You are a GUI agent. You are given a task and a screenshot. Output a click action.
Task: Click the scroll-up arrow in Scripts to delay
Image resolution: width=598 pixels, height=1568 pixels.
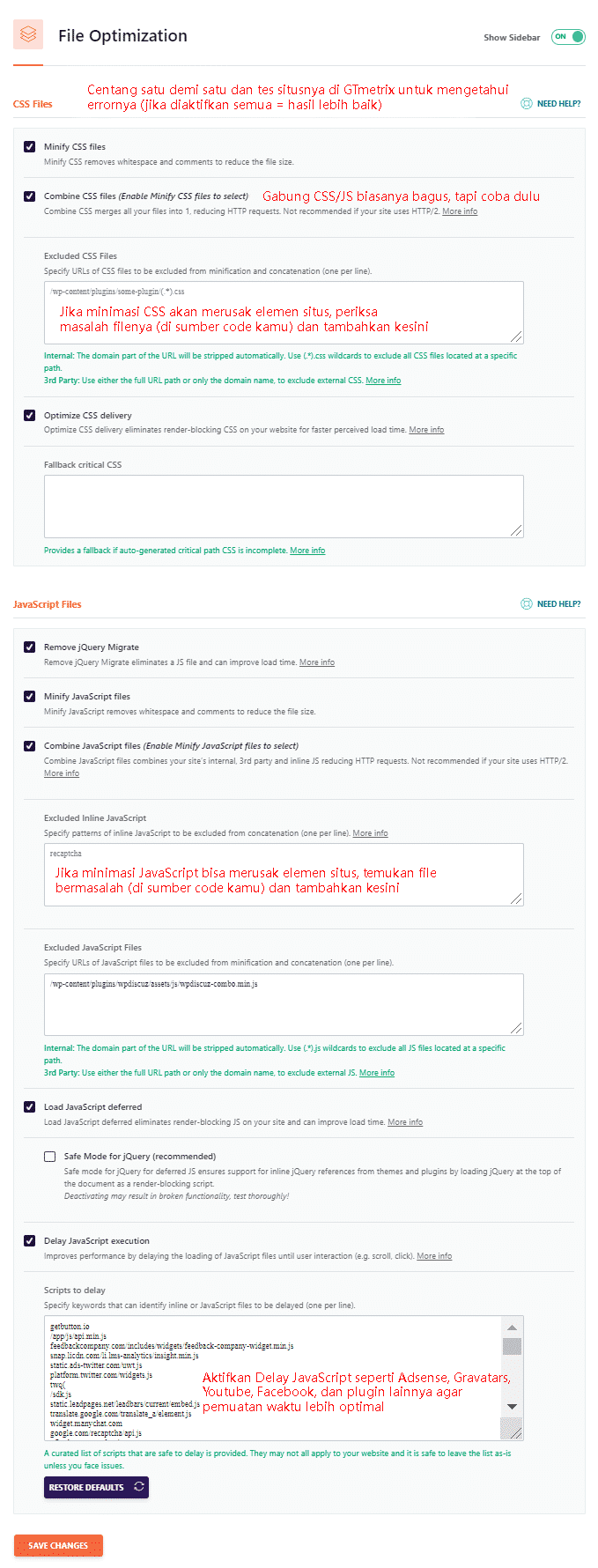(x=512, y=1328)
